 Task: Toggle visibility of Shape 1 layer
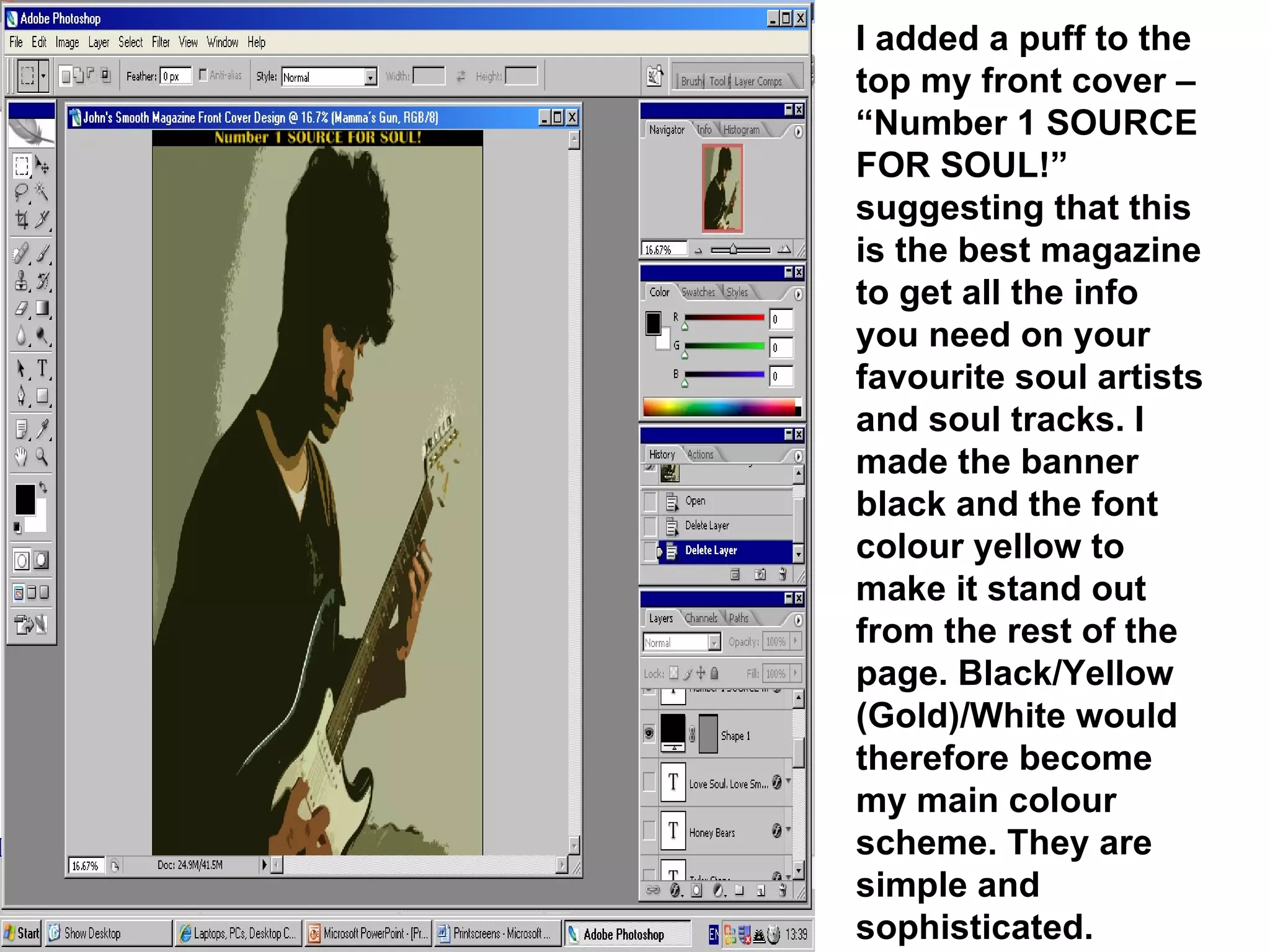(649, 734)
